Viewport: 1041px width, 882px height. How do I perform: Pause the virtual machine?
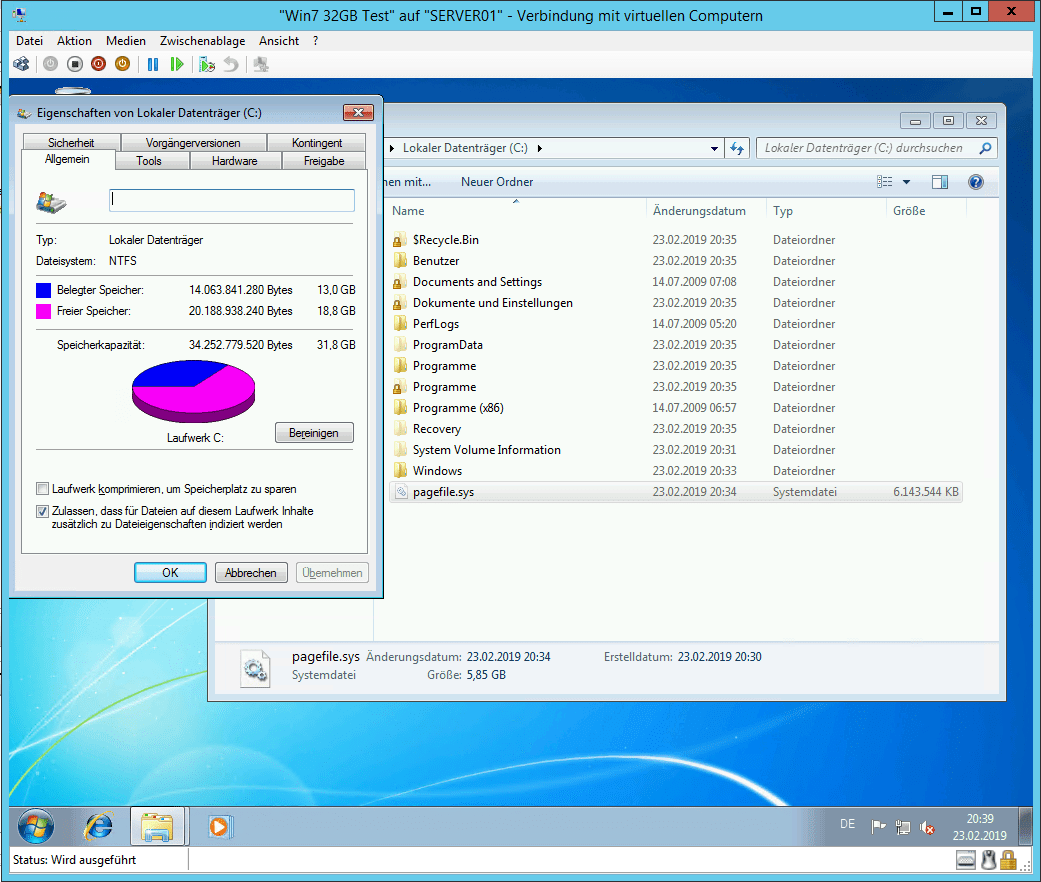pyautogui.click(x=153, y=64)
